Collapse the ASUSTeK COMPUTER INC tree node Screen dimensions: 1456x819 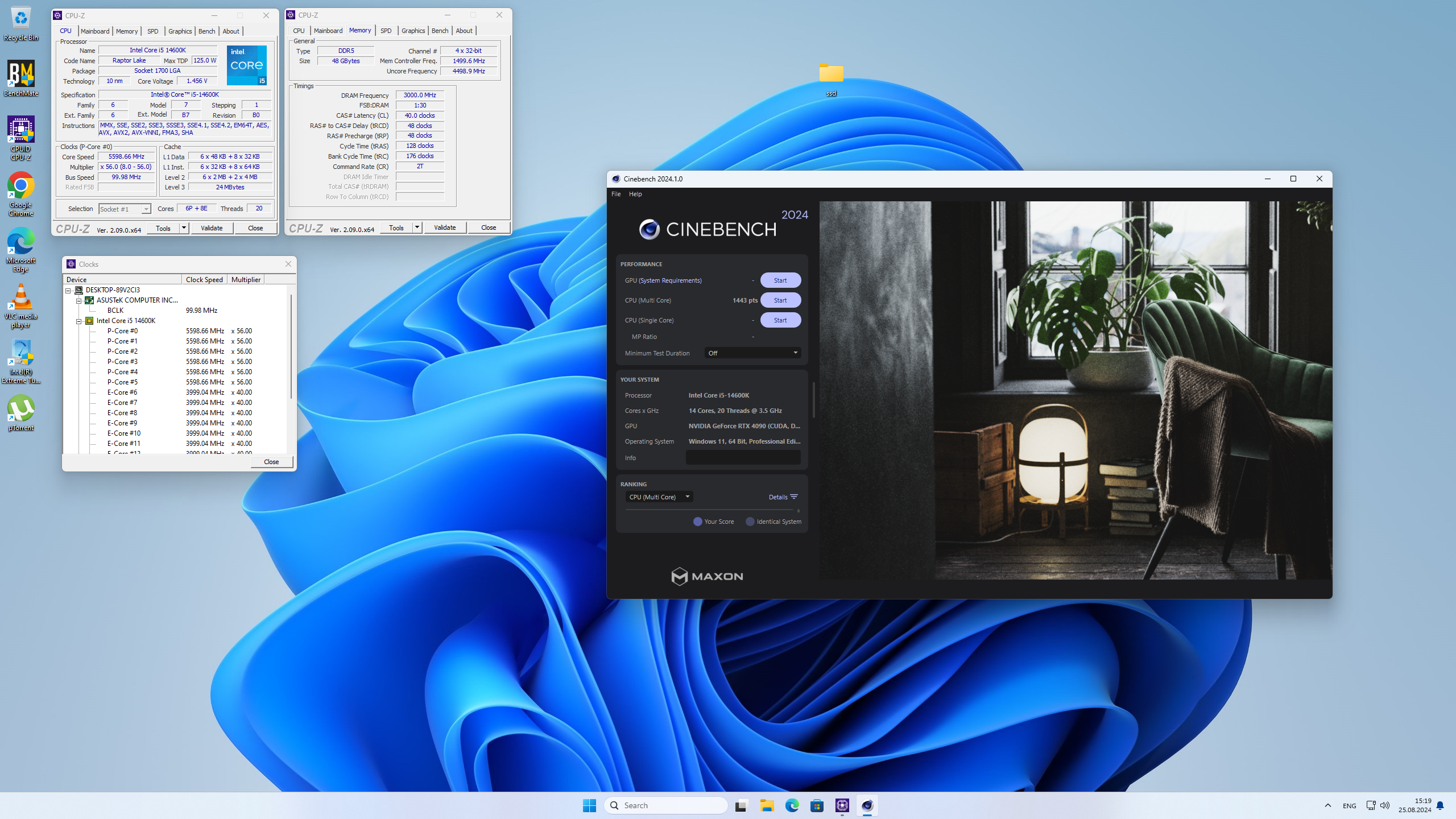79,300
